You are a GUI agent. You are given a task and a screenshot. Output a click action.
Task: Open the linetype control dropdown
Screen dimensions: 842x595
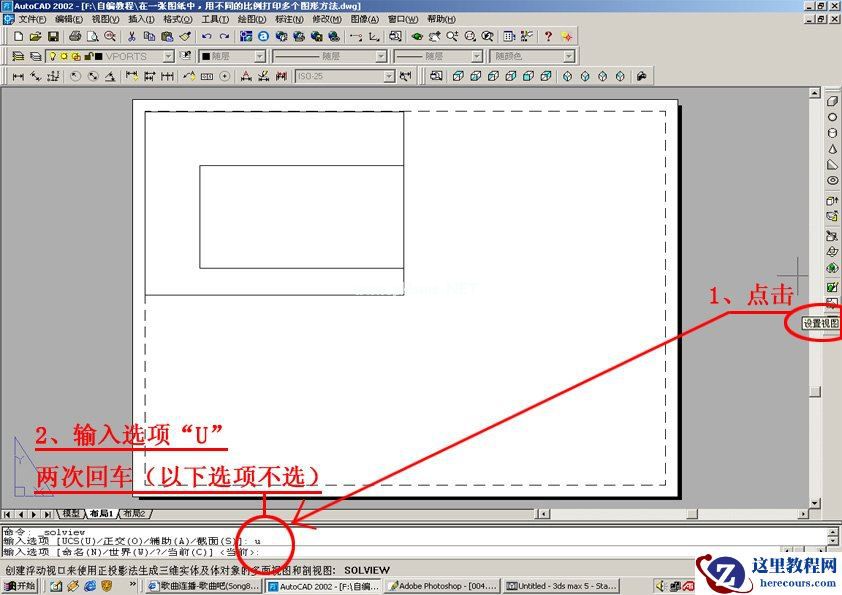tap(381, 56)
